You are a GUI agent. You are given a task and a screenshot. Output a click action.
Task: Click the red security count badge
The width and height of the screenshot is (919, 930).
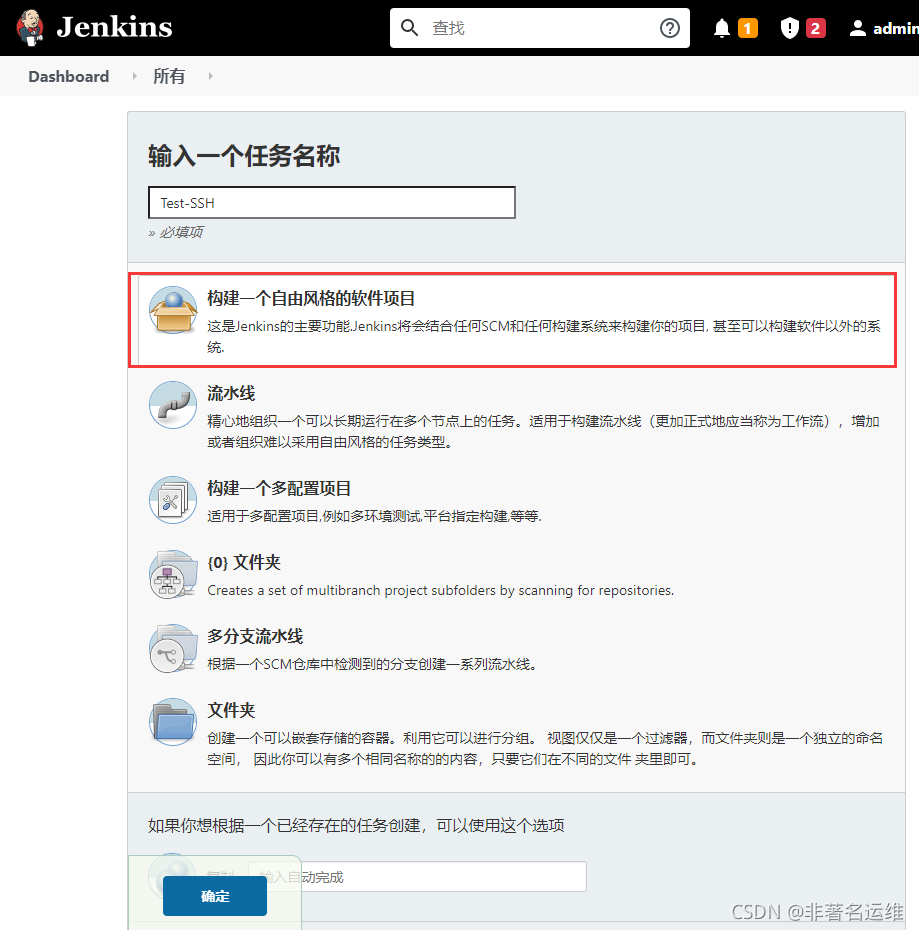click(815, 28)
